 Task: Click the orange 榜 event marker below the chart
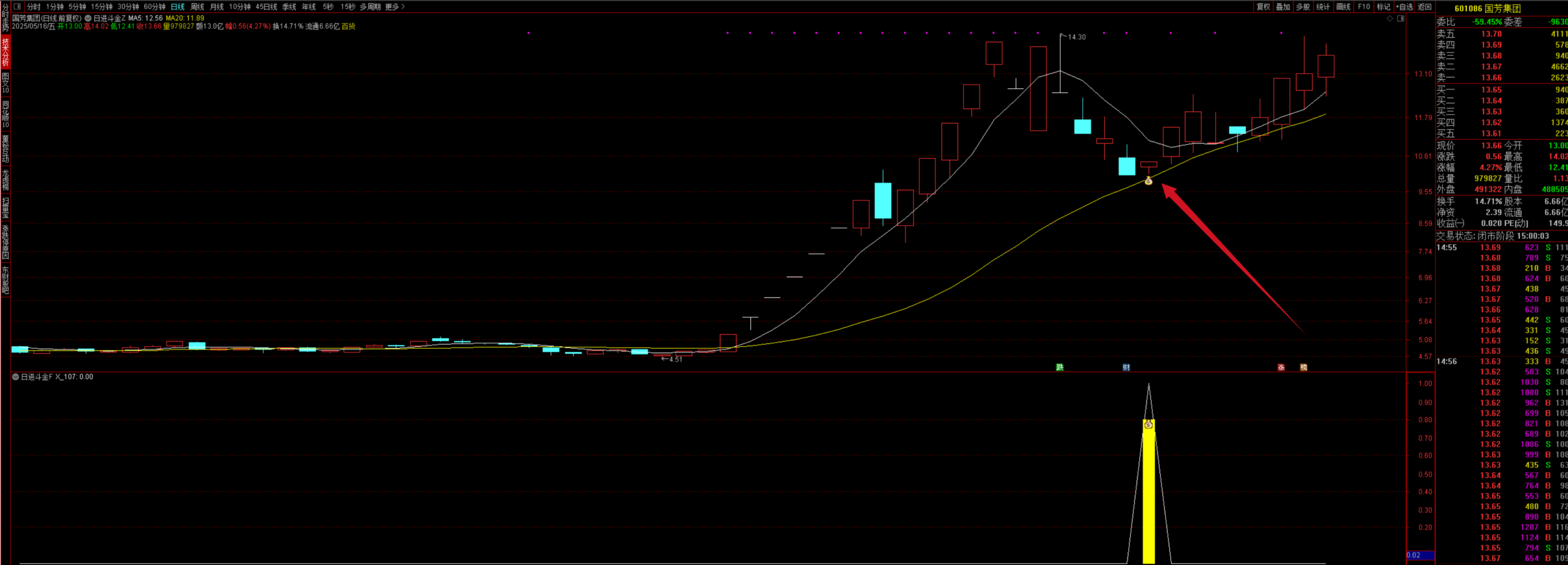(x=1303, y=367)
